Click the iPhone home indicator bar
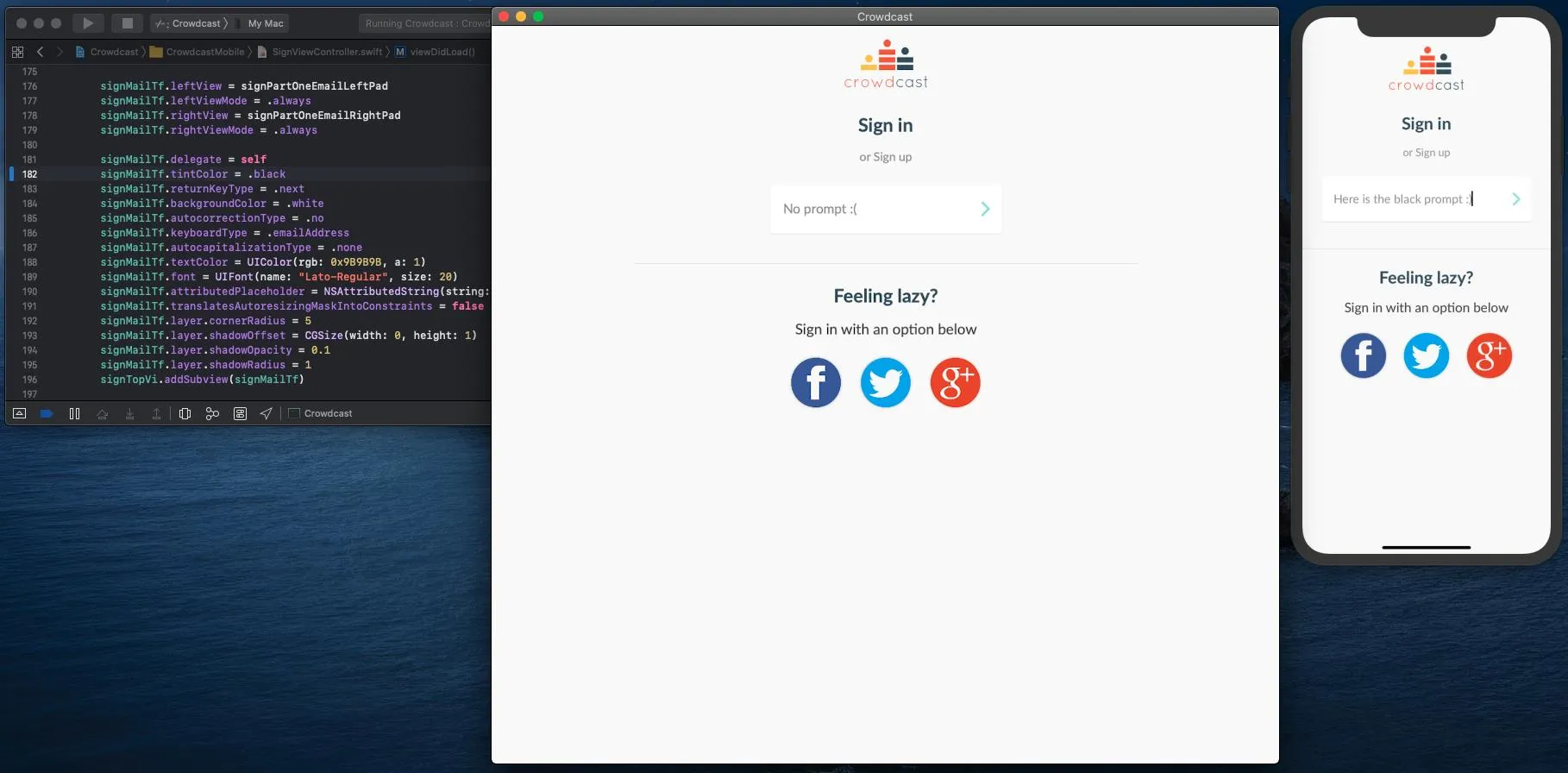The height and width of the screenshot is (773, 1568). pyautogui.click(x=1427, y=547)
